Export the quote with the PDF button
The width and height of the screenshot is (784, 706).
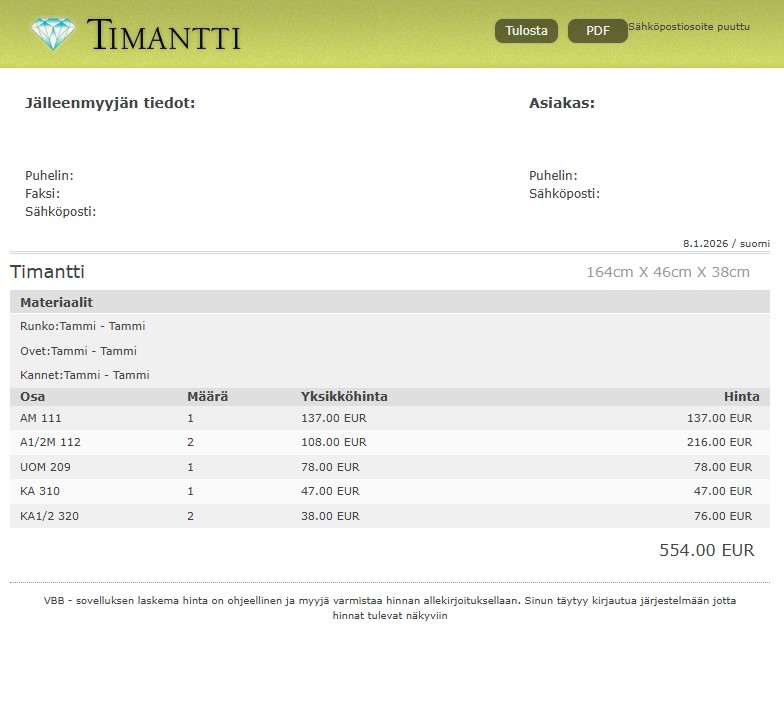pyautogui.click(x=597, y=31)
